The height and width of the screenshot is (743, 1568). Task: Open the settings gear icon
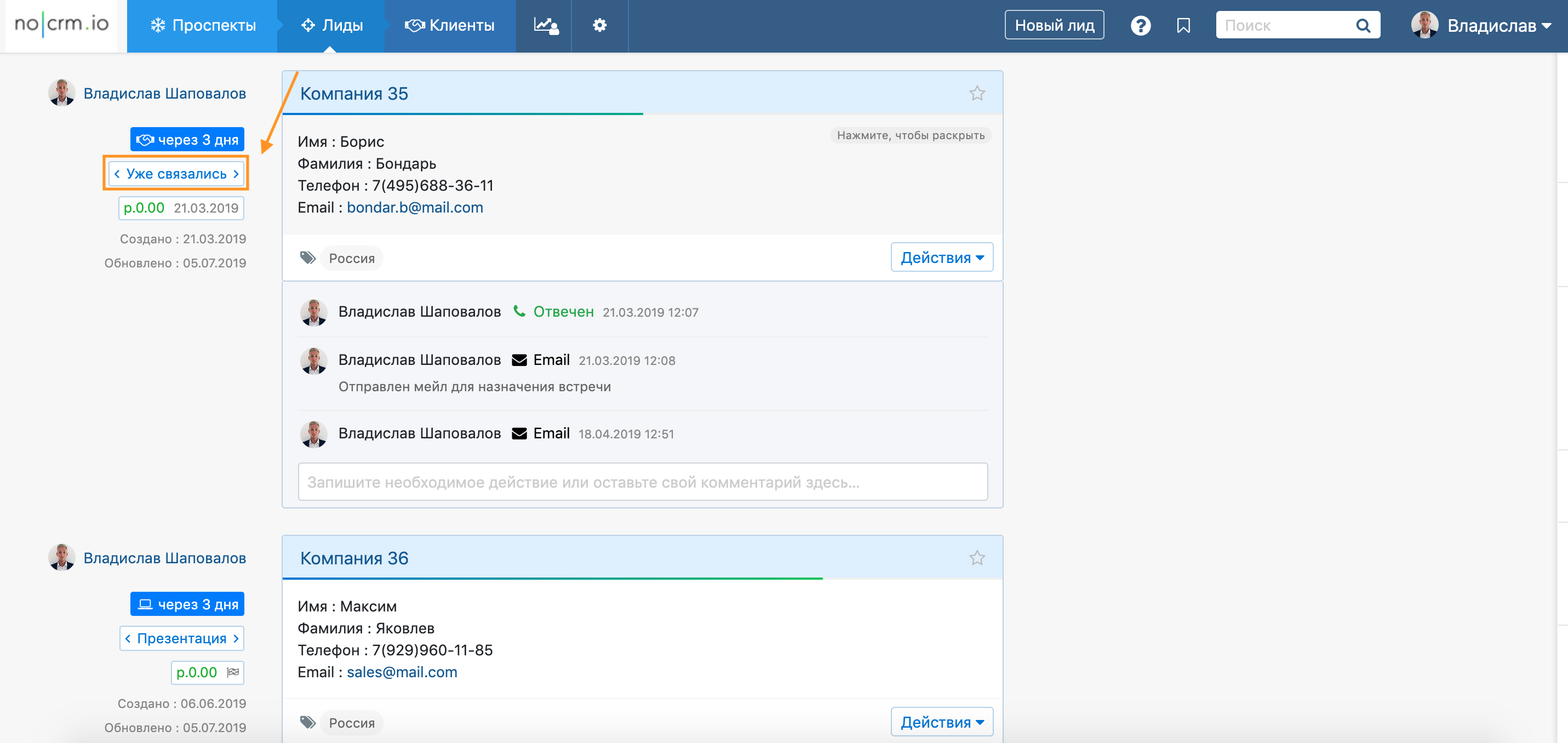pos(599,26)
